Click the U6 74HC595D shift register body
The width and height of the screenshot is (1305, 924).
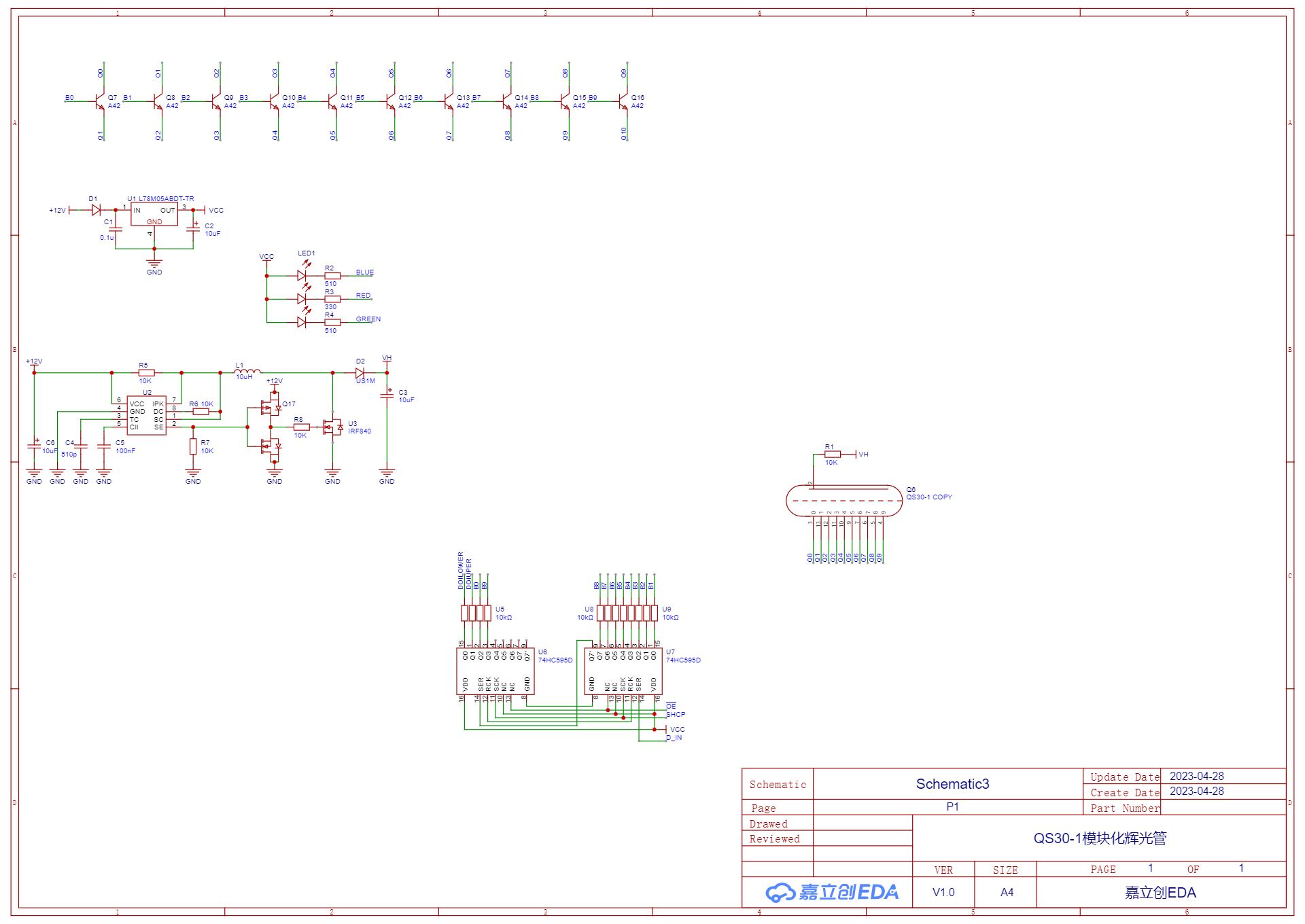[495, 671]
